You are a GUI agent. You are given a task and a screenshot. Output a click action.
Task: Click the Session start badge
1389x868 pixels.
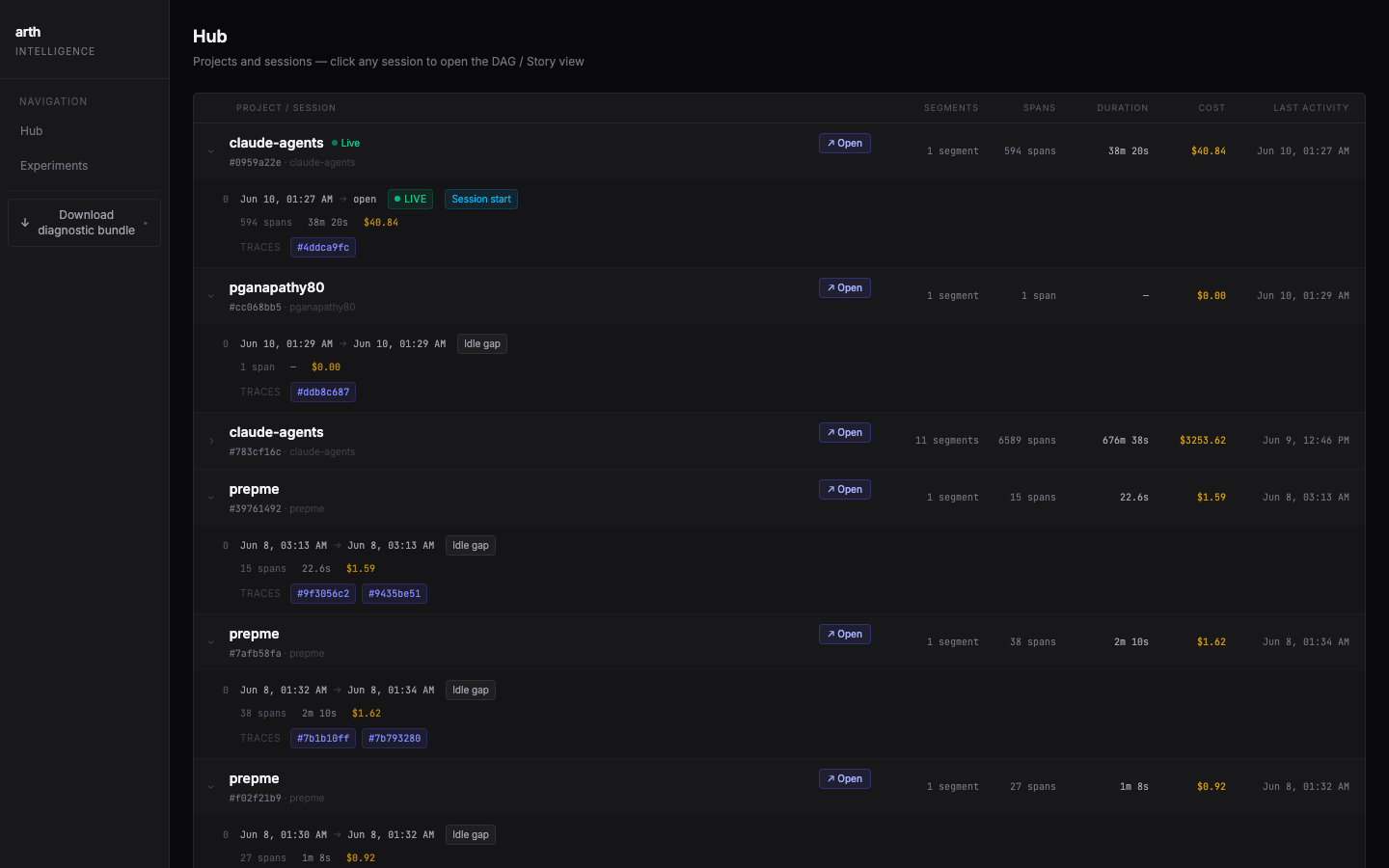(x=481, y=200)
